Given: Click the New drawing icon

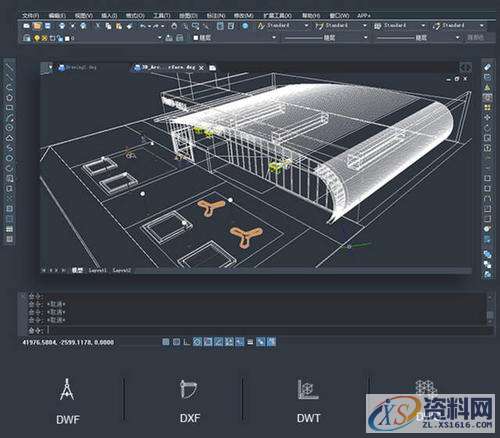Looking at the screenshot, I should coord(27,26).
